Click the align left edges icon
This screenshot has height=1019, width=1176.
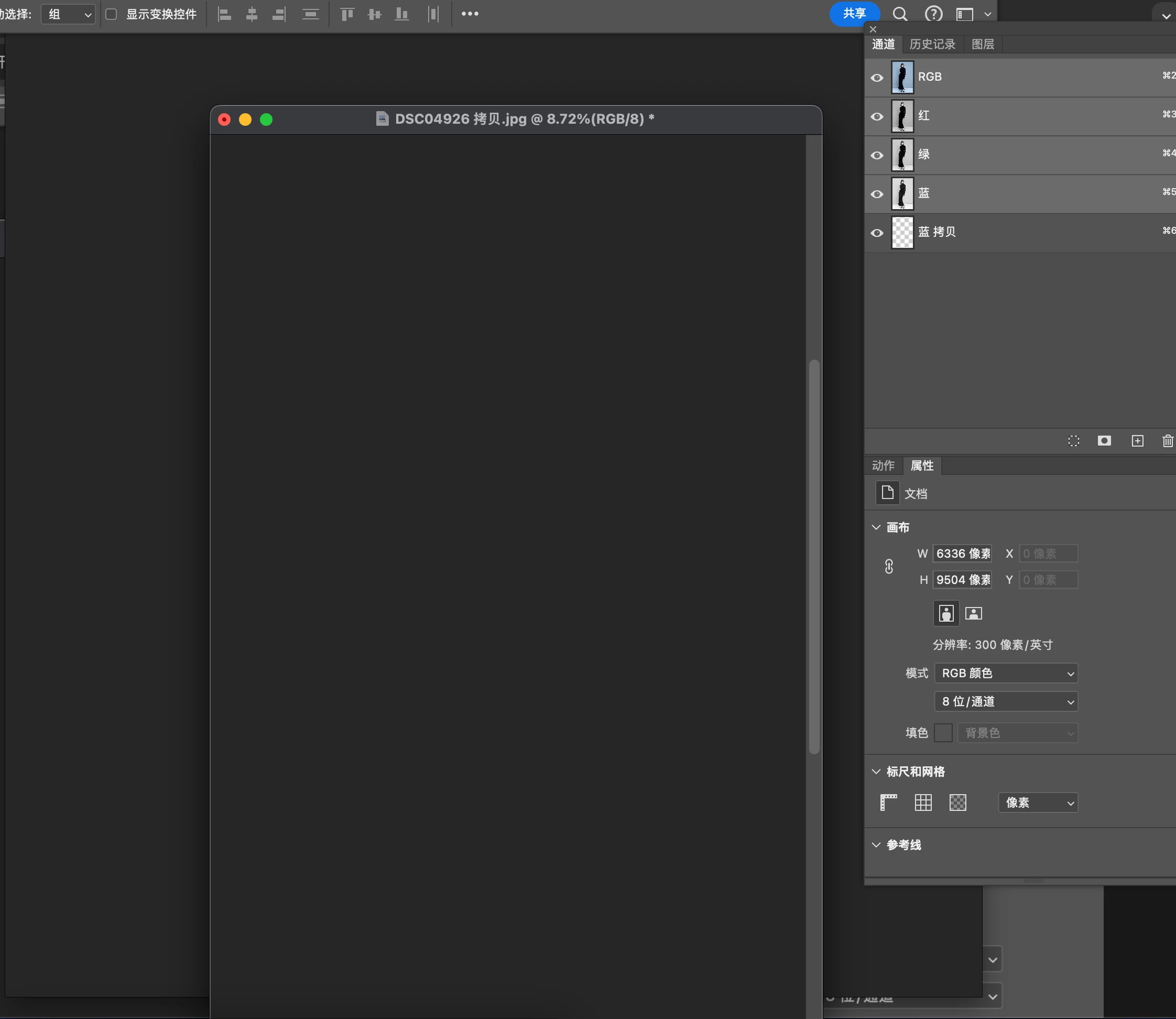coord(224,14)
